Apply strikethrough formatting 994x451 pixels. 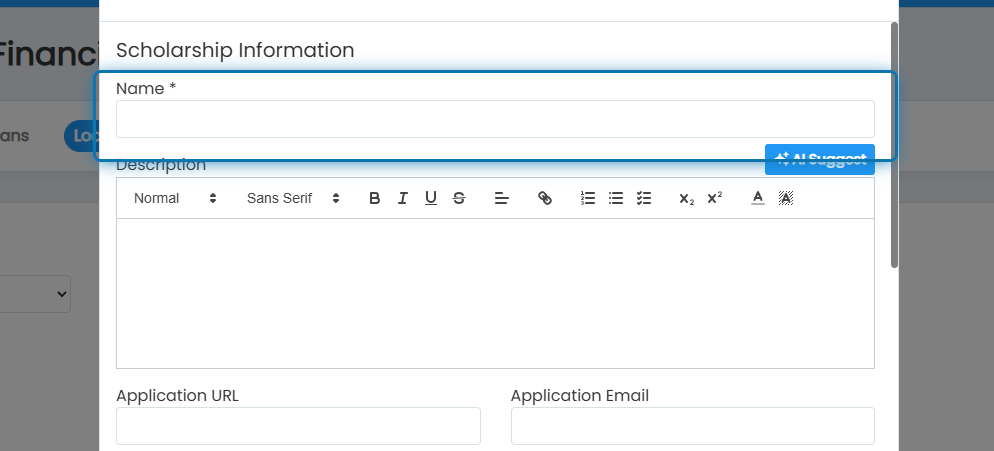pyautogui.click(x=459, y=199)
